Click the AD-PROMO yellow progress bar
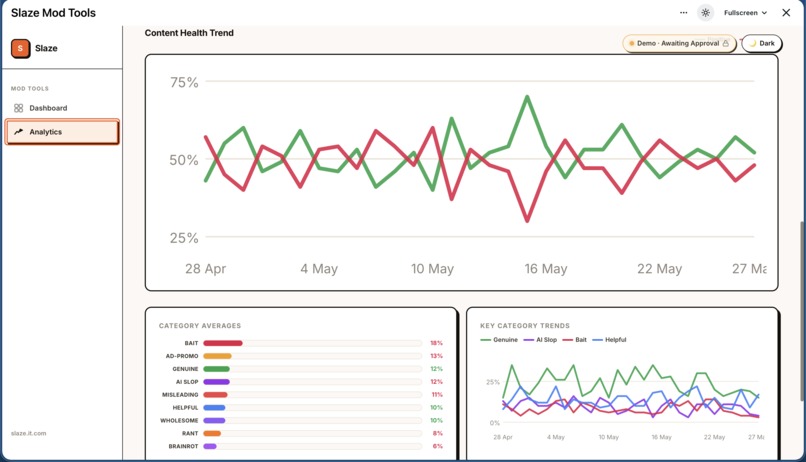Screen dimensions: 806x462 click(x=217, y=356)
